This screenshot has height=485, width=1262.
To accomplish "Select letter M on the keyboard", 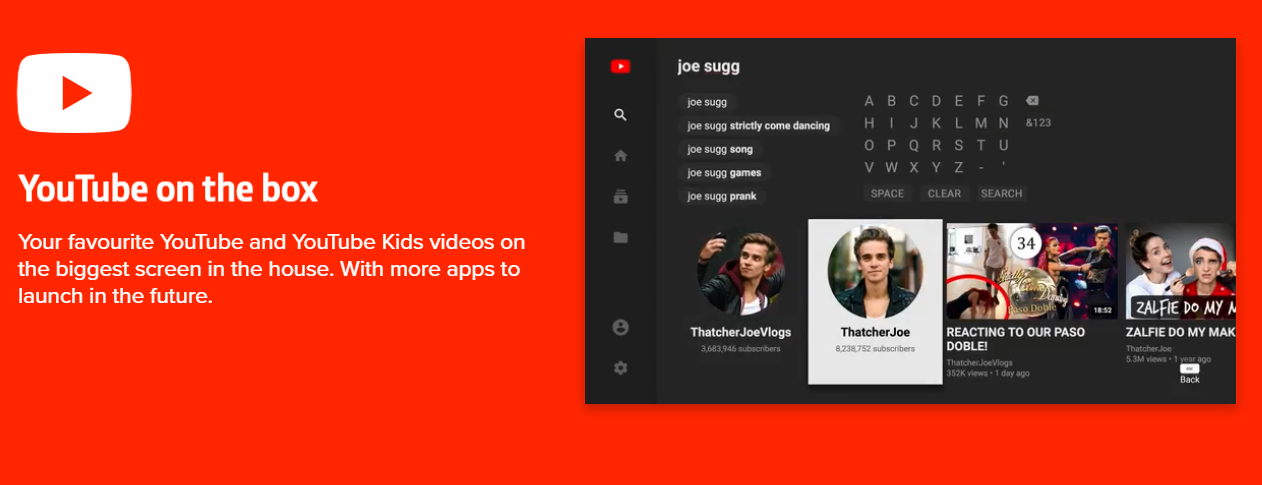I will tap(981, 123).
